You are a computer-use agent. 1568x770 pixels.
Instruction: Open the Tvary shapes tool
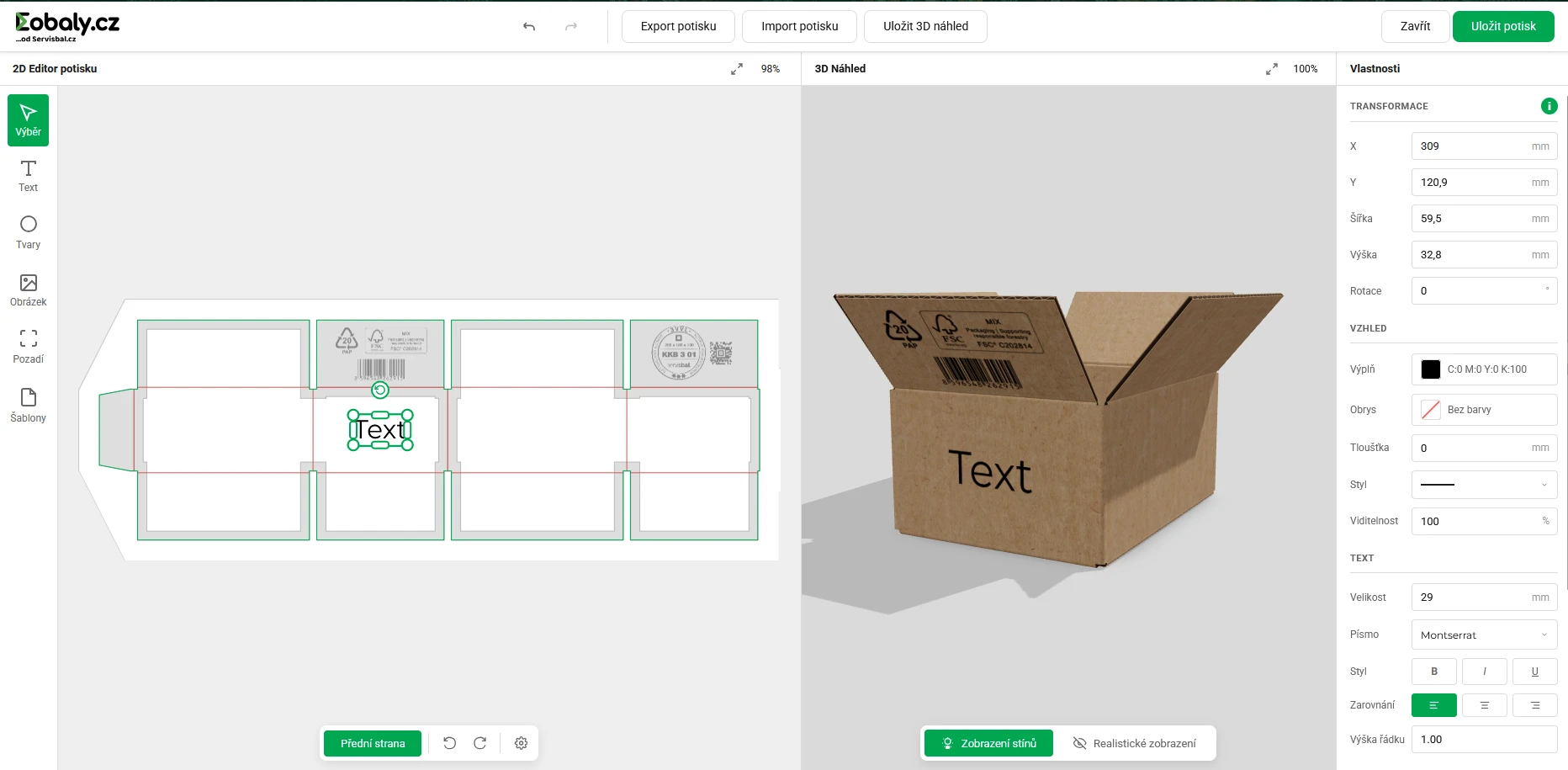tap(29, 233)
